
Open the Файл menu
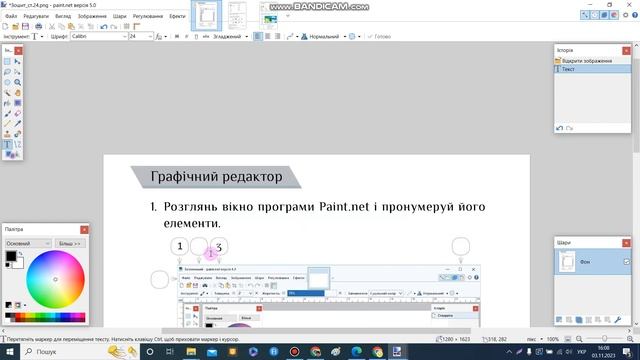point(11,16)
